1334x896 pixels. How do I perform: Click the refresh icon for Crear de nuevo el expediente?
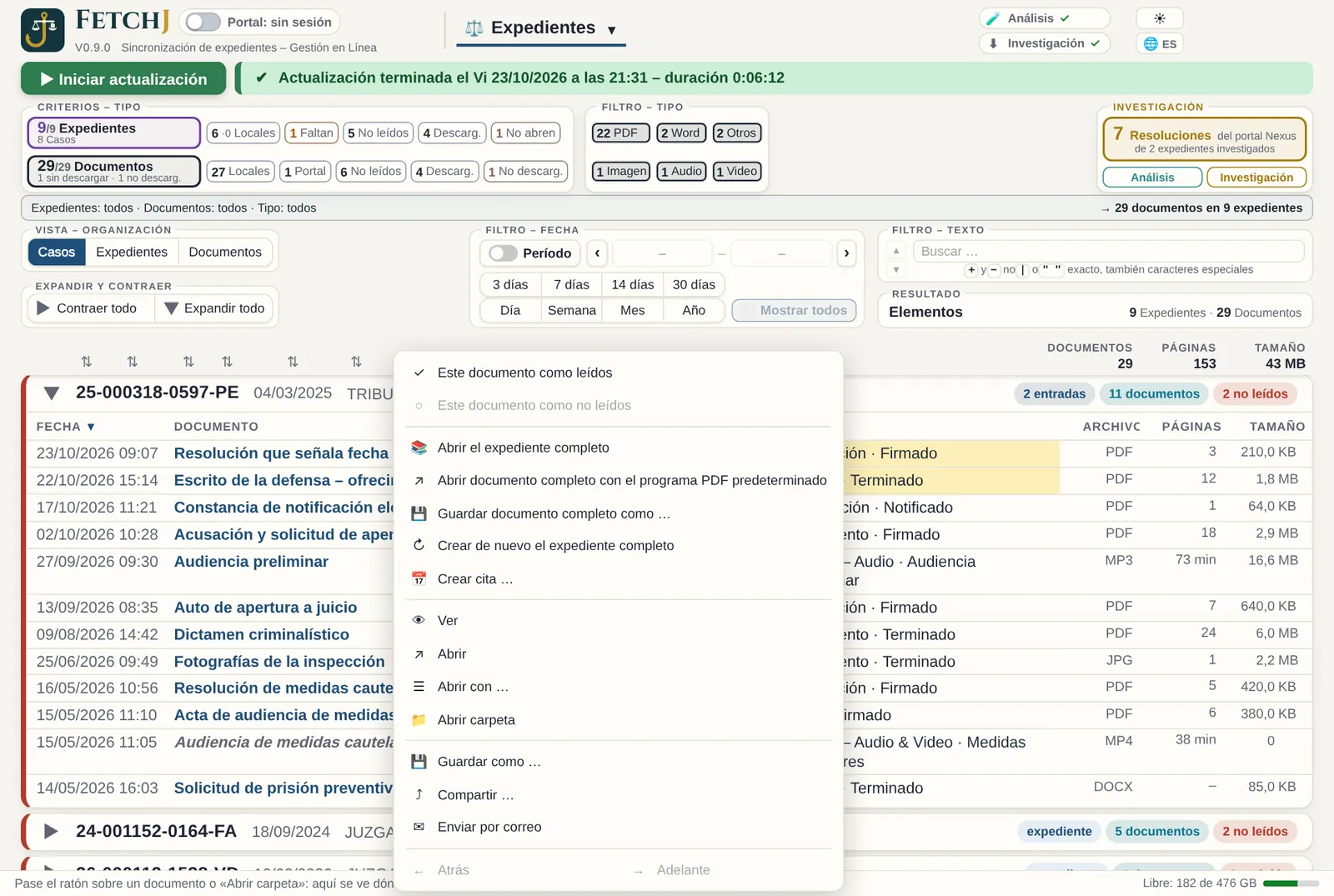pyautogui.click(x=419, y=546)
